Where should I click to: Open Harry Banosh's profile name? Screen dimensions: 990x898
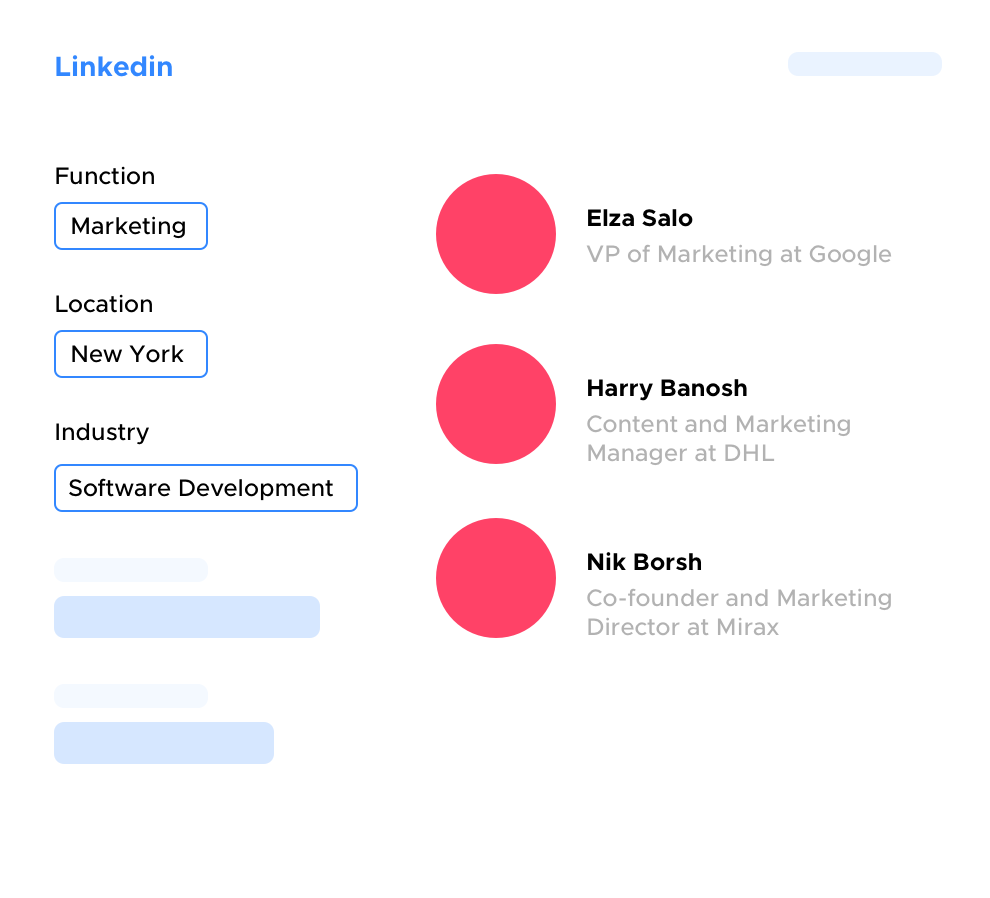[x=666, y=388]
